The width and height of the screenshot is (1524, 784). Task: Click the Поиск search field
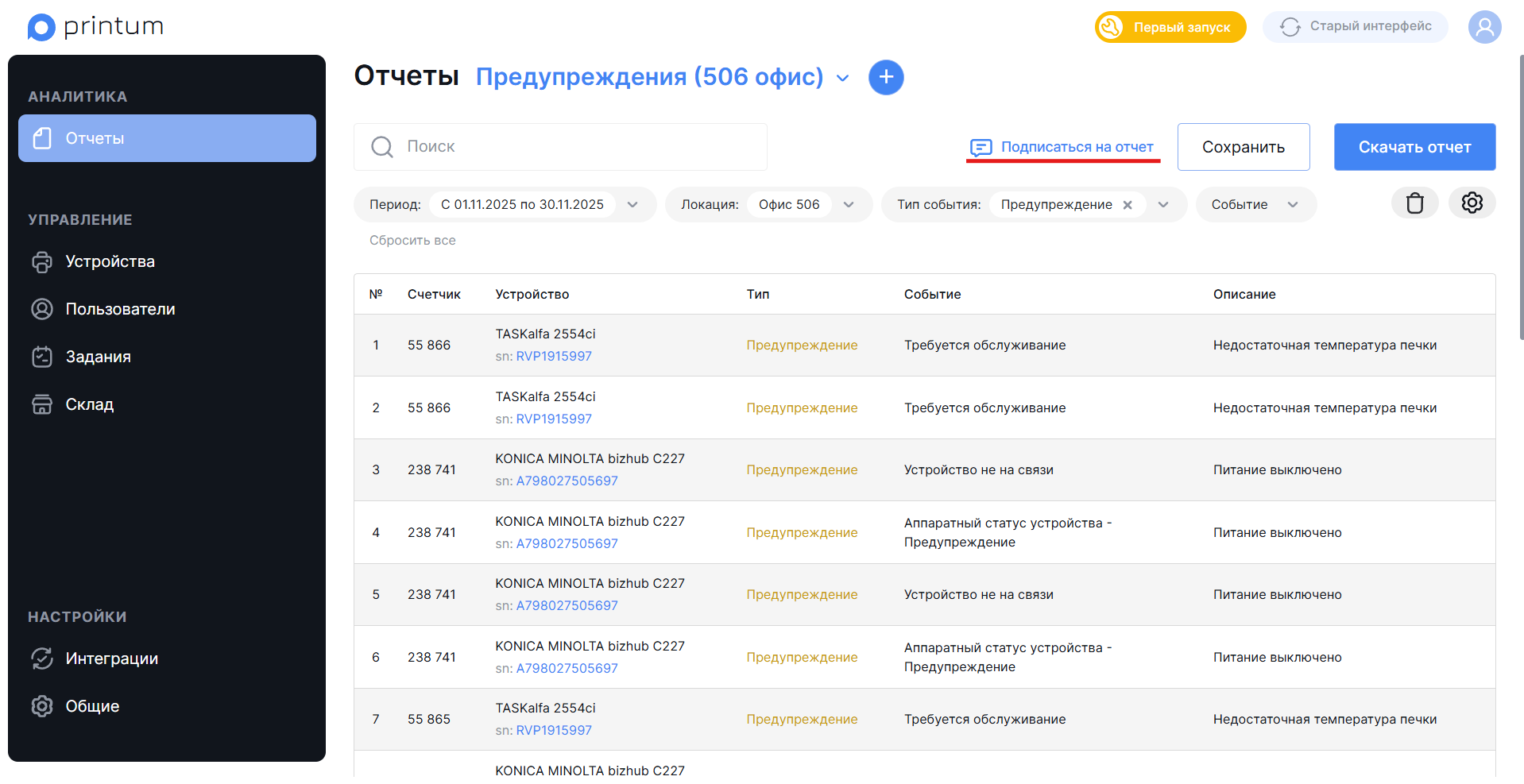coord(560,147)
